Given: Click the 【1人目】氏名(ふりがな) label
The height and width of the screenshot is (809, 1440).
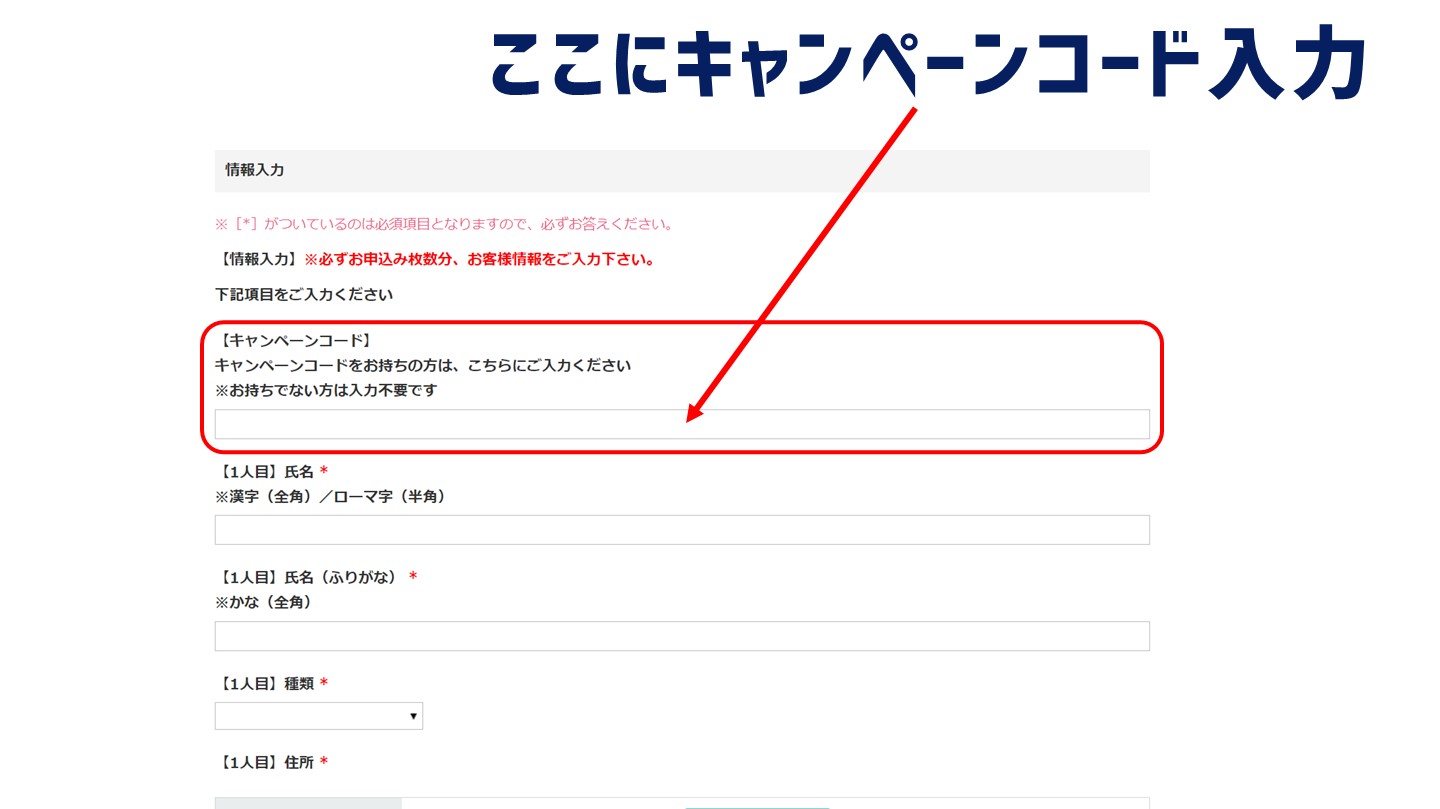Looking at the screenshot, I should click(x=309, y=577).
